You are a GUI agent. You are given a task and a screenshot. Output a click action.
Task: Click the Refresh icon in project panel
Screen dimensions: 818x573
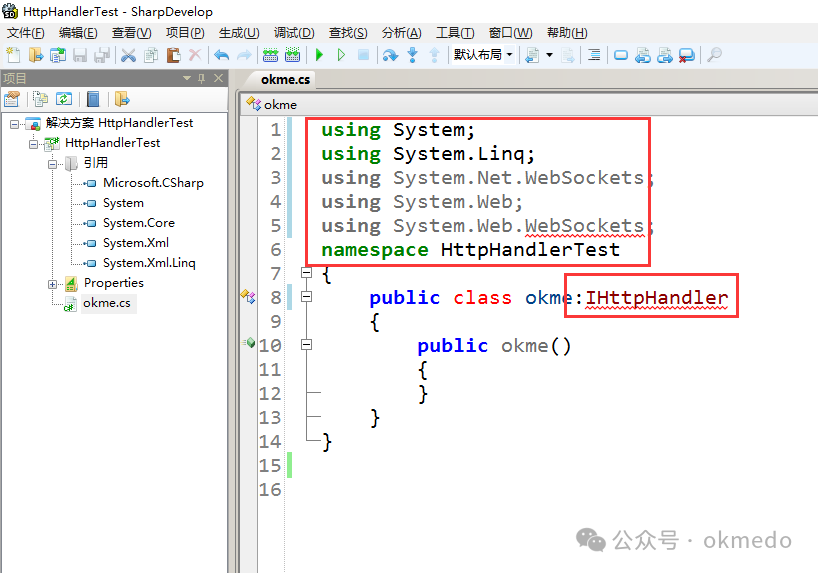[x=64, y=99]
